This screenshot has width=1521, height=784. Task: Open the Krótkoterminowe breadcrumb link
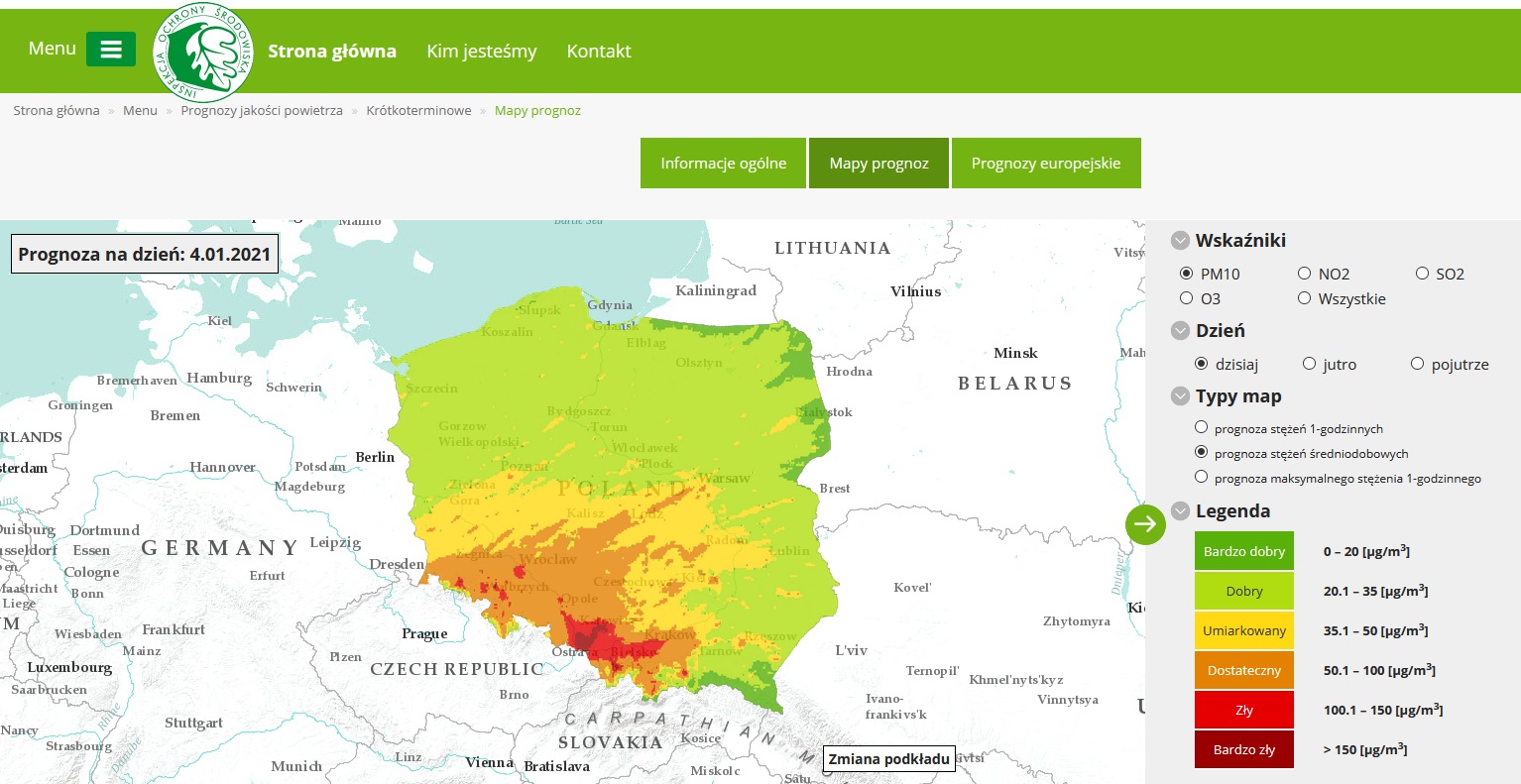tap(418, 110)
